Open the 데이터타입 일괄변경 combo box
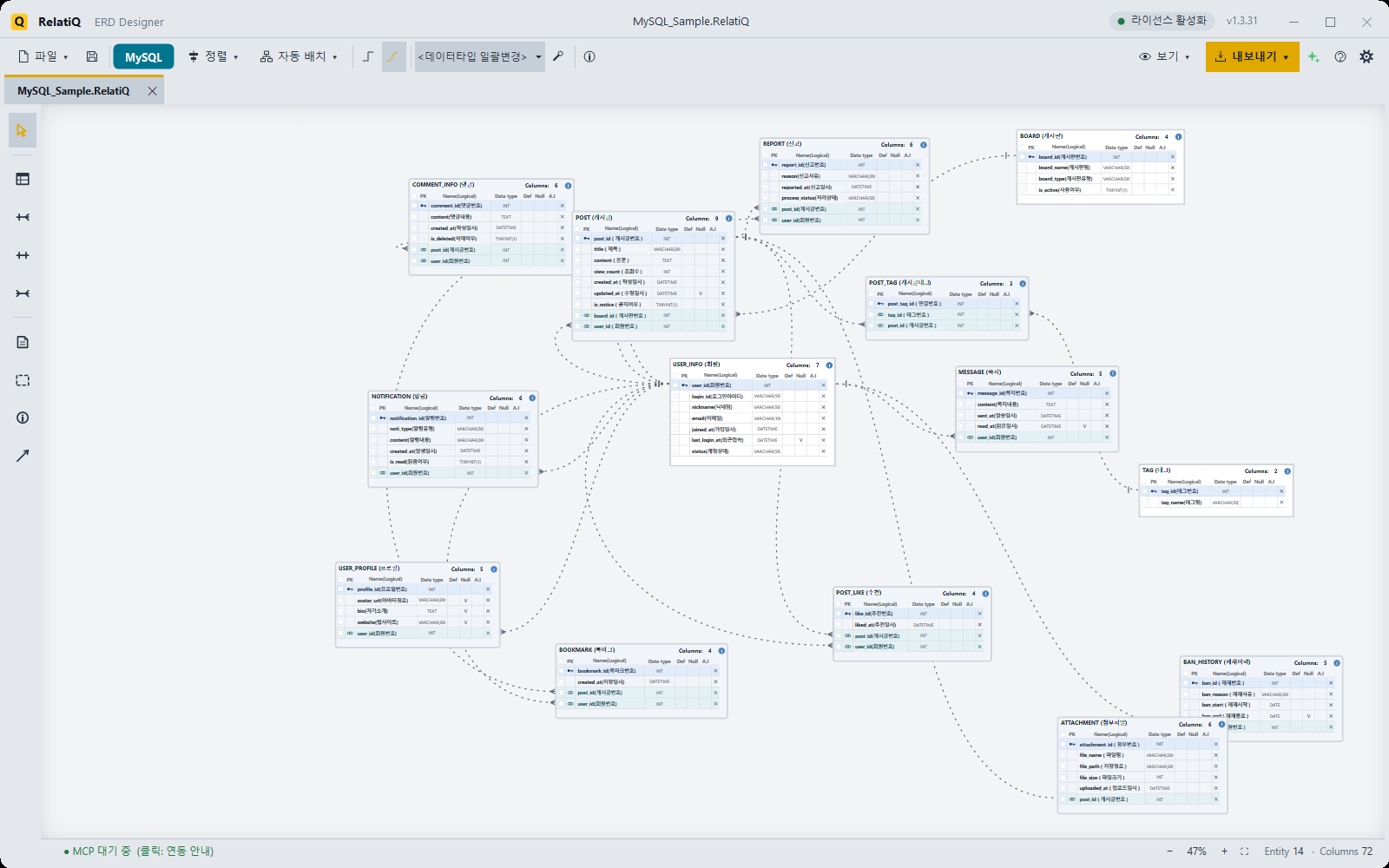The image size is (1389, 868). pyautogui.click(x=479, y=56)
